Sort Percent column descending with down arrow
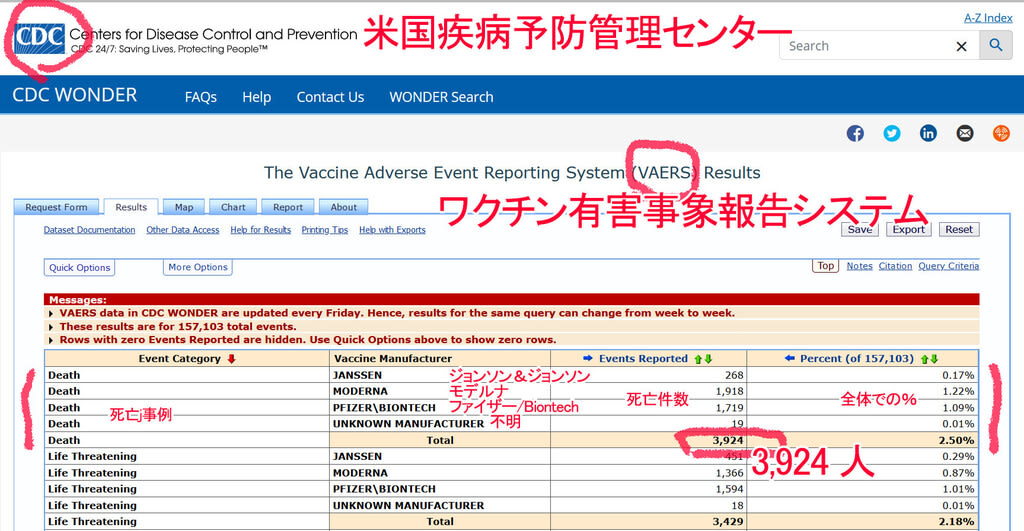The height and width of the screenshot is (531, 1024). (x=934, y=359)
